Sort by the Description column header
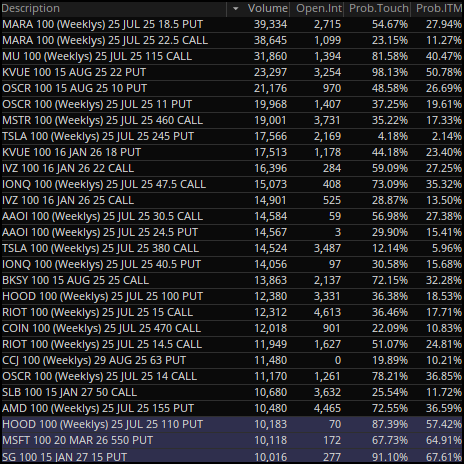Viewport: 464px width, 464px height. coord(113,8)
